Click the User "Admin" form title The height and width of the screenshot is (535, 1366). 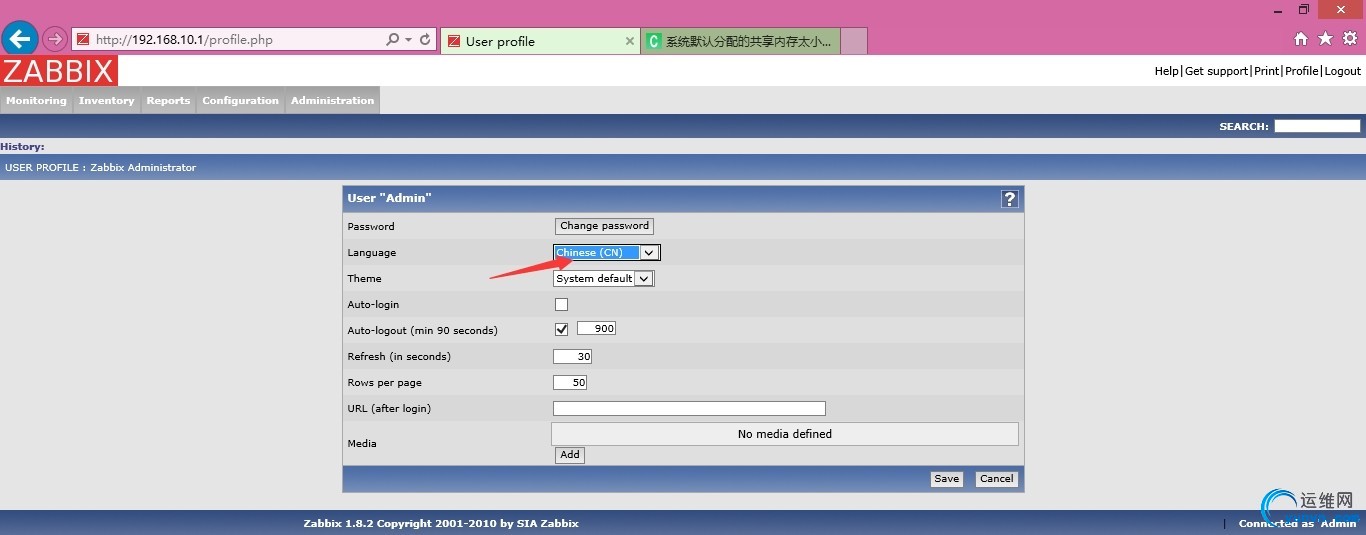(x=389, y=198)
